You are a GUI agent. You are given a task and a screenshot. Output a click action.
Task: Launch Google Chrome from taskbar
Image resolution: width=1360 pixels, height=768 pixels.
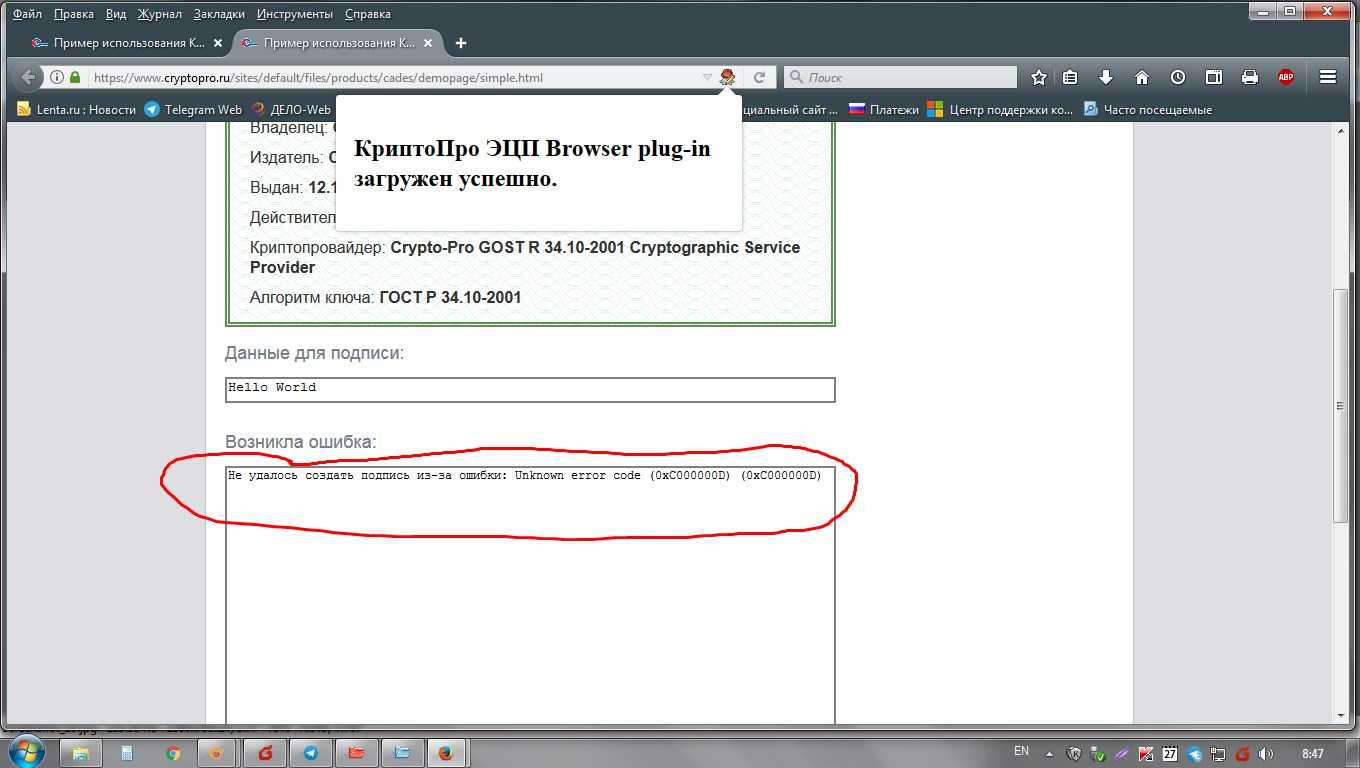173,753
